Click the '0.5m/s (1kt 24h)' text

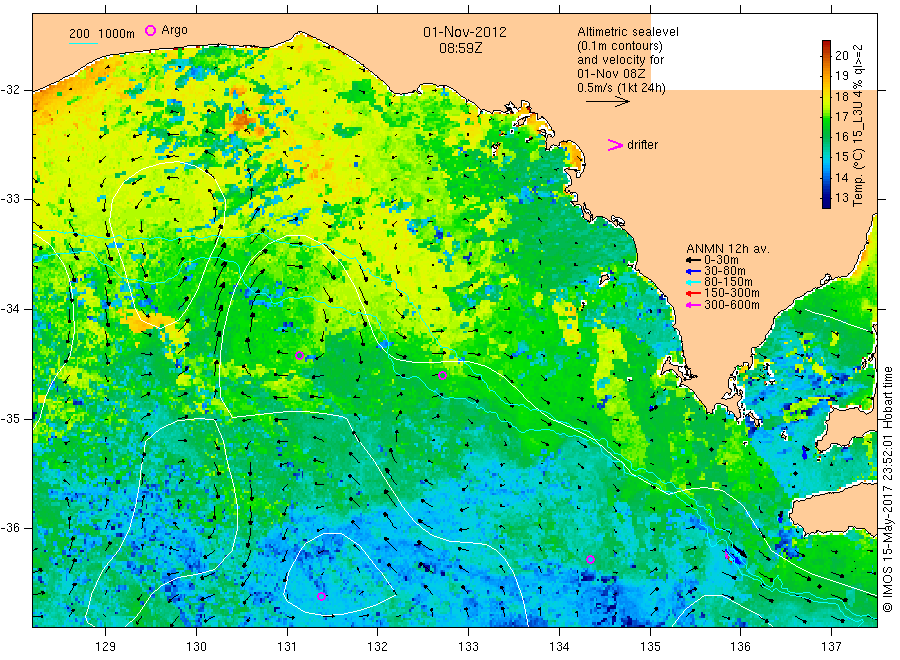(x=622, y=88)
